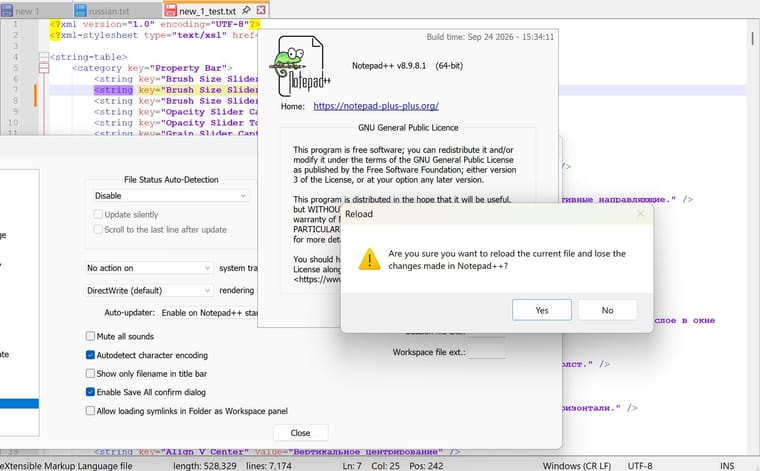Uncheck Autodetect character encoding
Image resolution: width=760 pixels, height=471 pixels.
point(90,355)
